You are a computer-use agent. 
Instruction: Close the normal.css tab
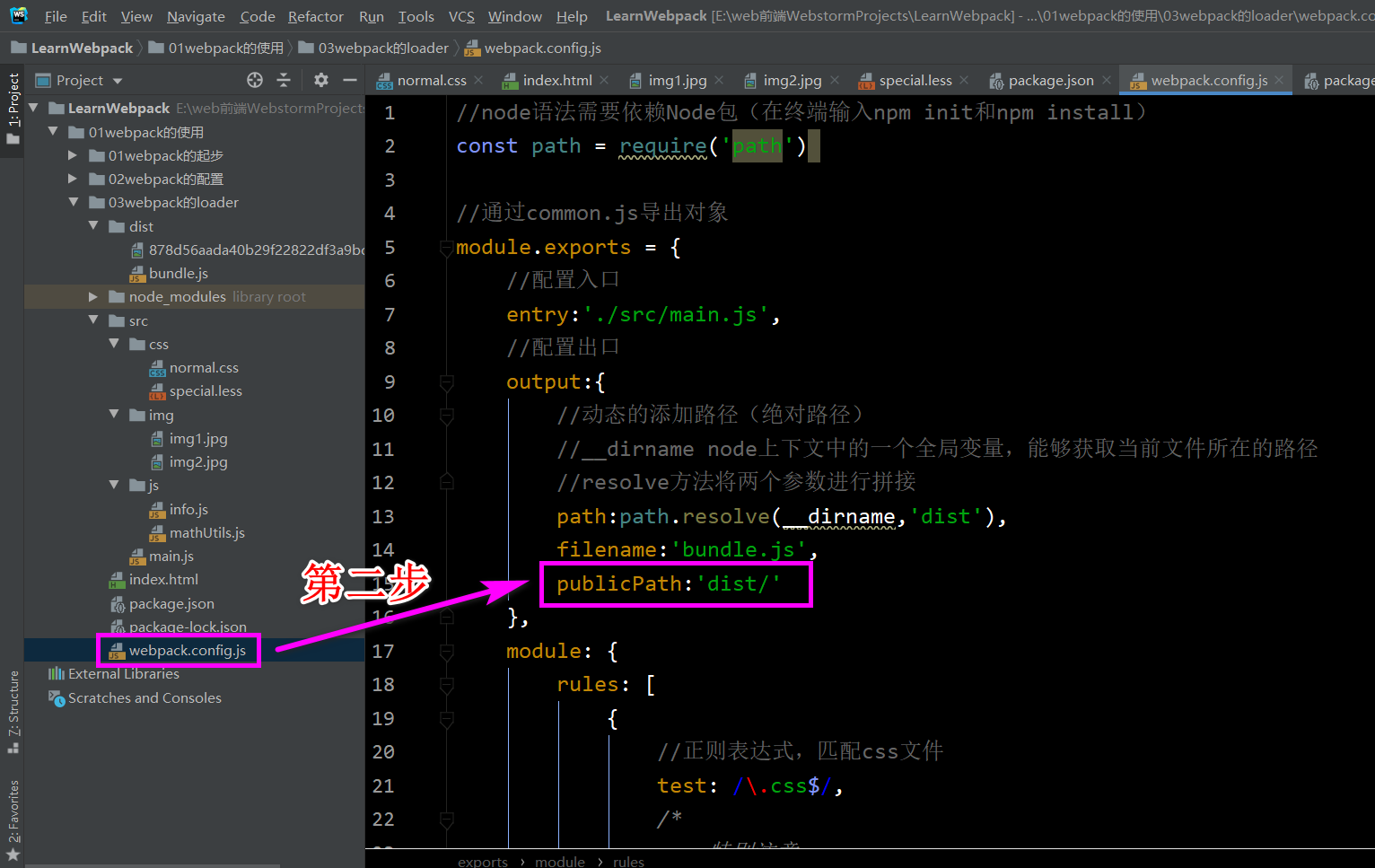click(x=478, y=80)
